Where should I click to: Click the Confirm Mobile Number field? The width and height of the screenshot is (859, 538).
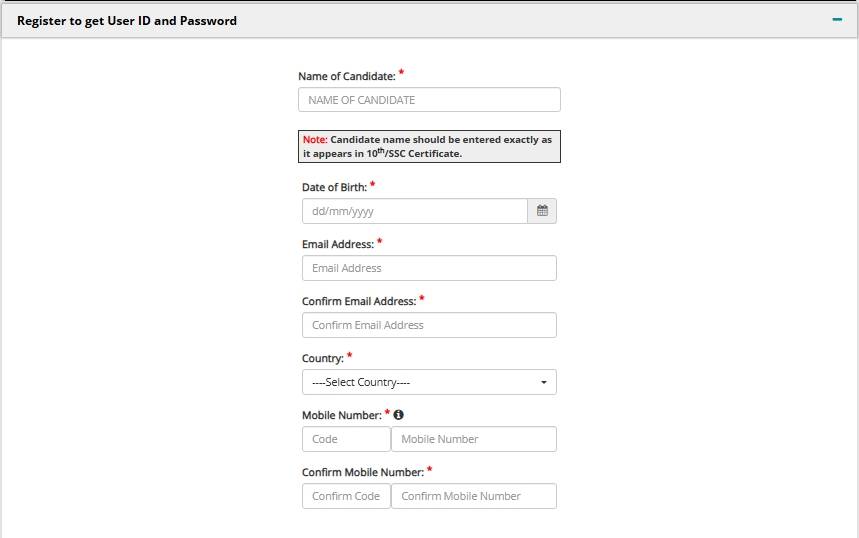pos(474,496)
